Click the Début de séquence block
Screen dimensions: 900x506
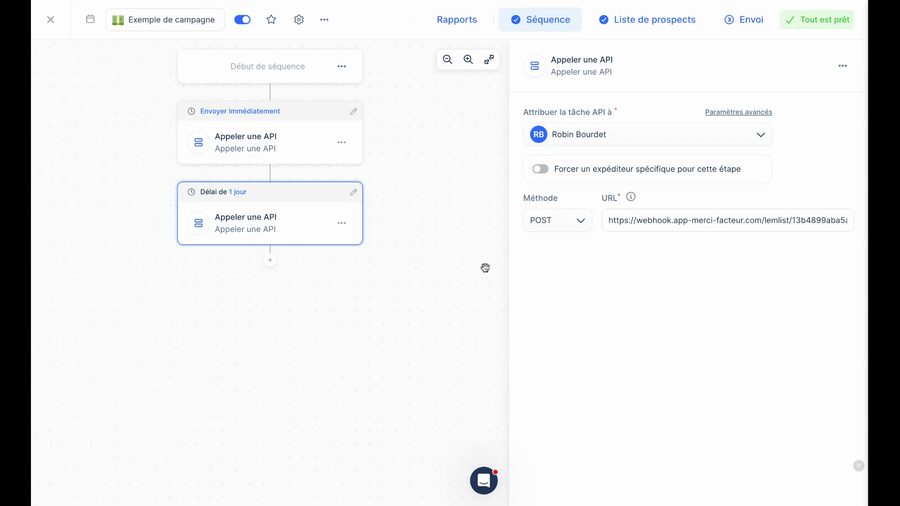tap(270, 67)
